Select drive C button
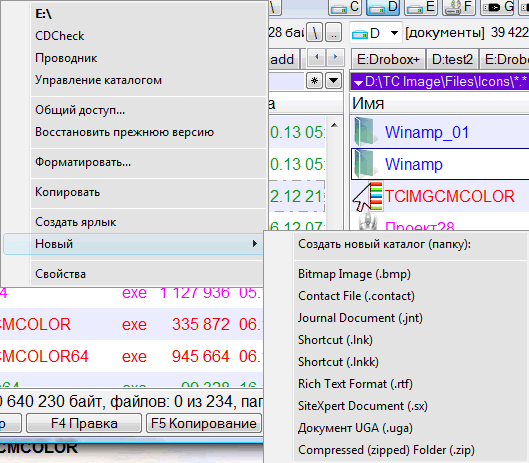 (x=345, y=7)
